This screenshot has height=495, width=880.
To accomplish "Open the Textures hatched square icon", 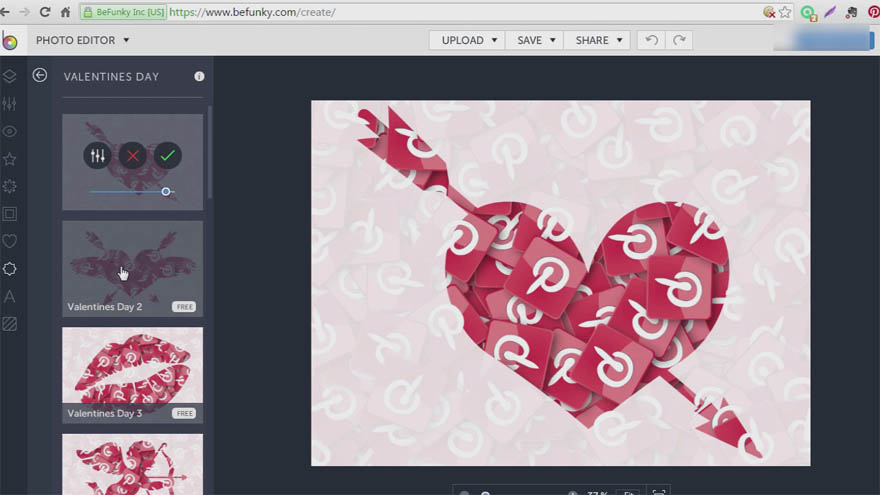I will tap(10, 324).
